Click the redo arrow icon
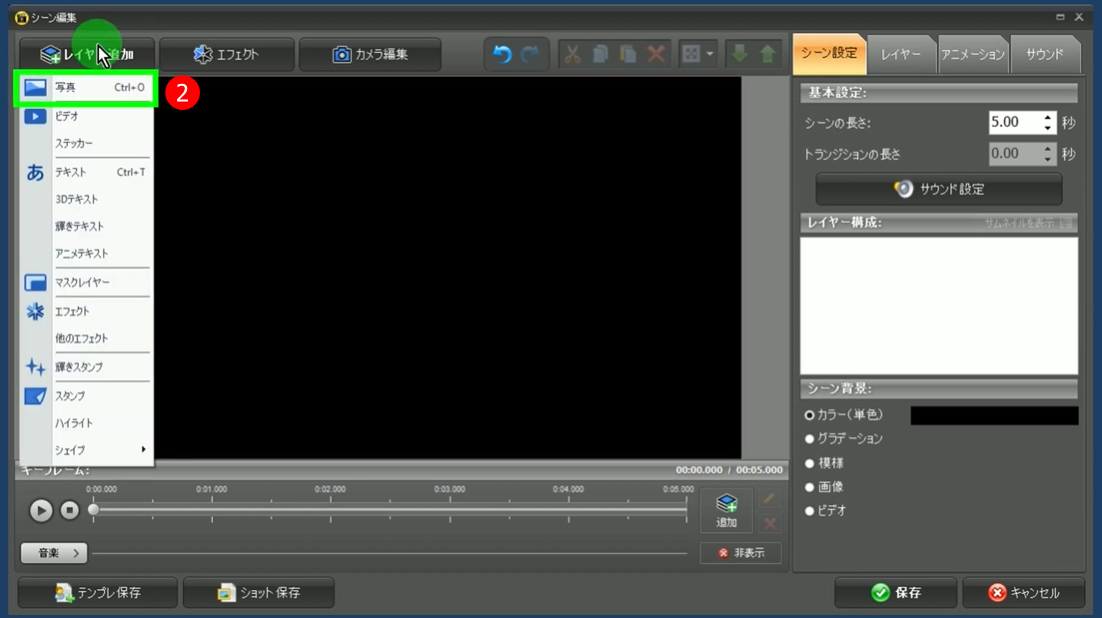The height and width of the screenshot is (618, 1102). click(x=530, y=55)
